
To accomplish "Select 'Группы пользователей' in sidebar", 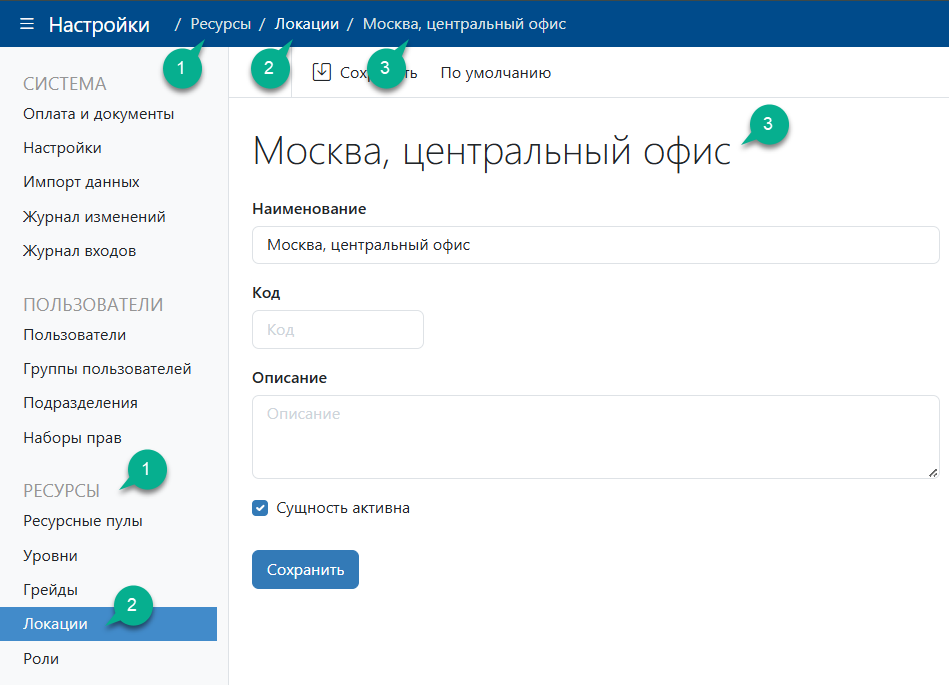I will click(x=107, y=369).
